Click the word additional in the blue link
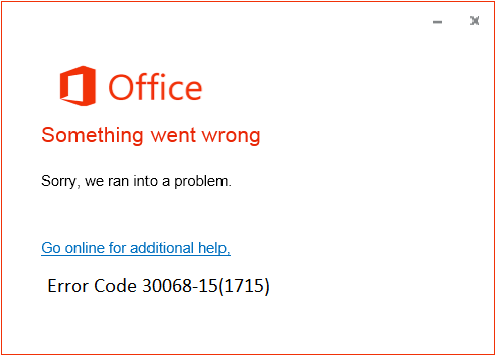This screenshot has height=360, width=500. (x=162, y=248)
